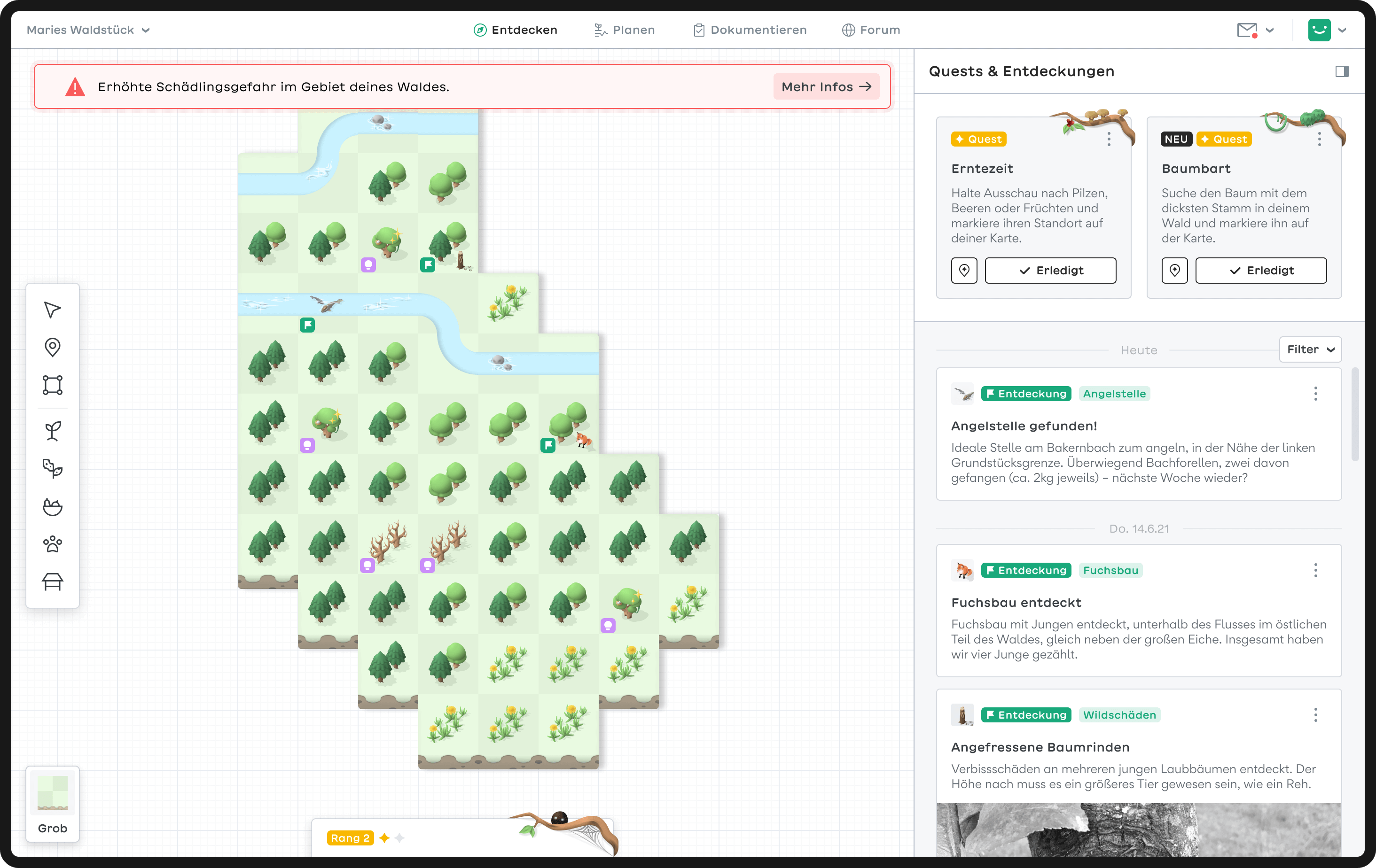Click the Rang 2 badge
This screenshot has width=1376, height=868.
[350, 838]
